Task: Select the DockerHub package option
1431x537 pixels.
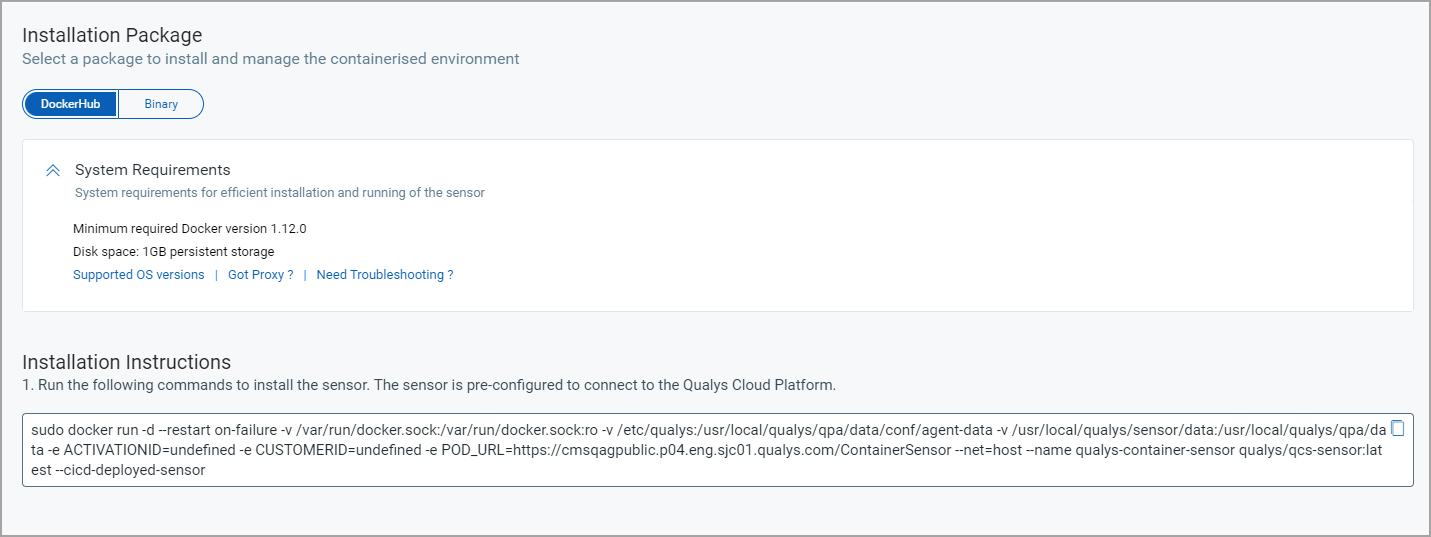Action: (70, 104)
